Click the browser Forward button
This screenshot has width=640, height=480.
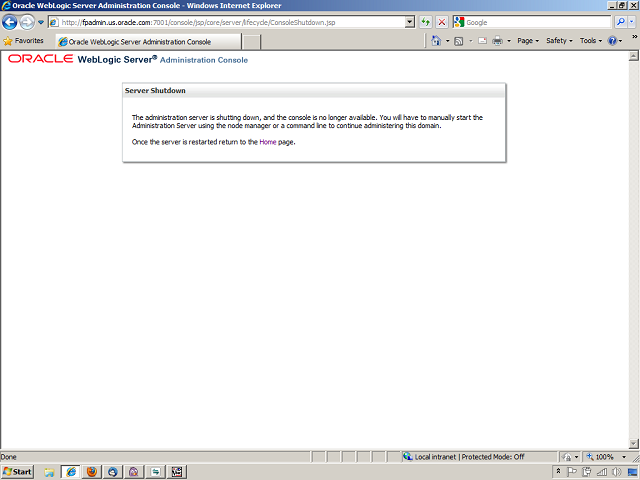pos(27,22)
